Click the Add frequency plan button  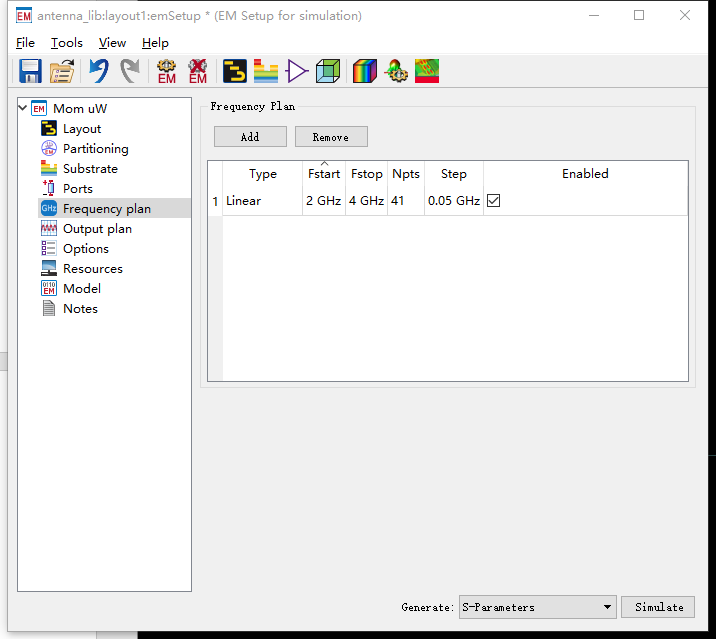point(250,137)
